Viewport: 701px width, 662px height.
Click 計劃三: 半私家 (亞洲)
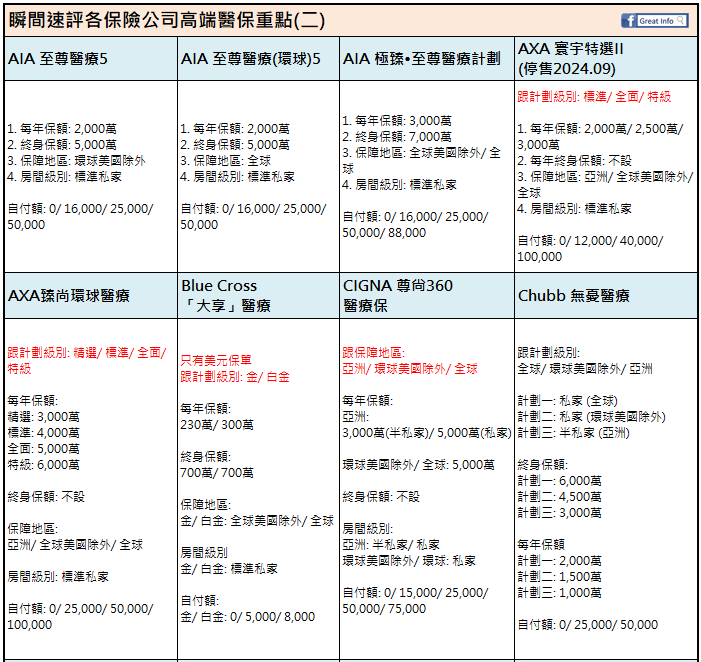574,433
